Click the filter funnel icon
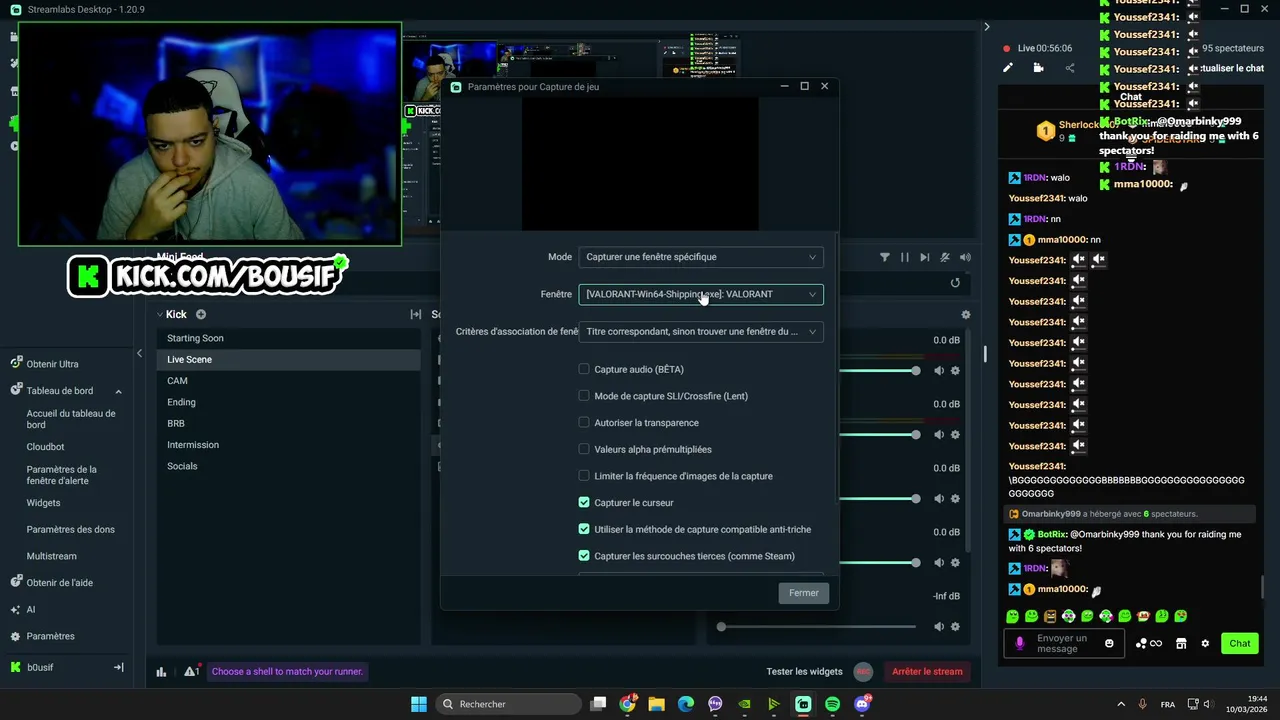This screenshot has height=720, width=1280. (x=885, y=257)
